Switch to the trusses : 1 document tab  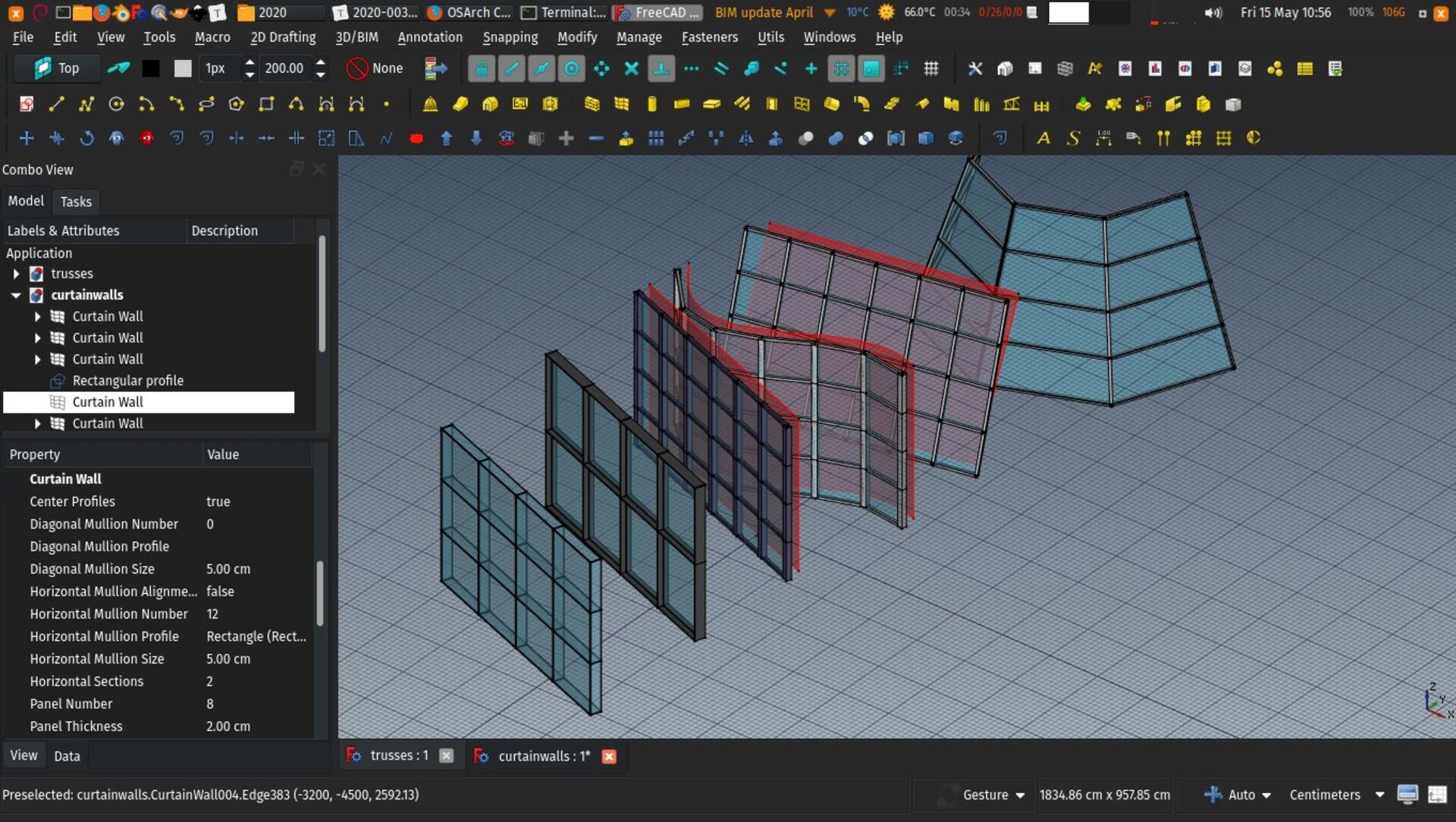[399, 755]
